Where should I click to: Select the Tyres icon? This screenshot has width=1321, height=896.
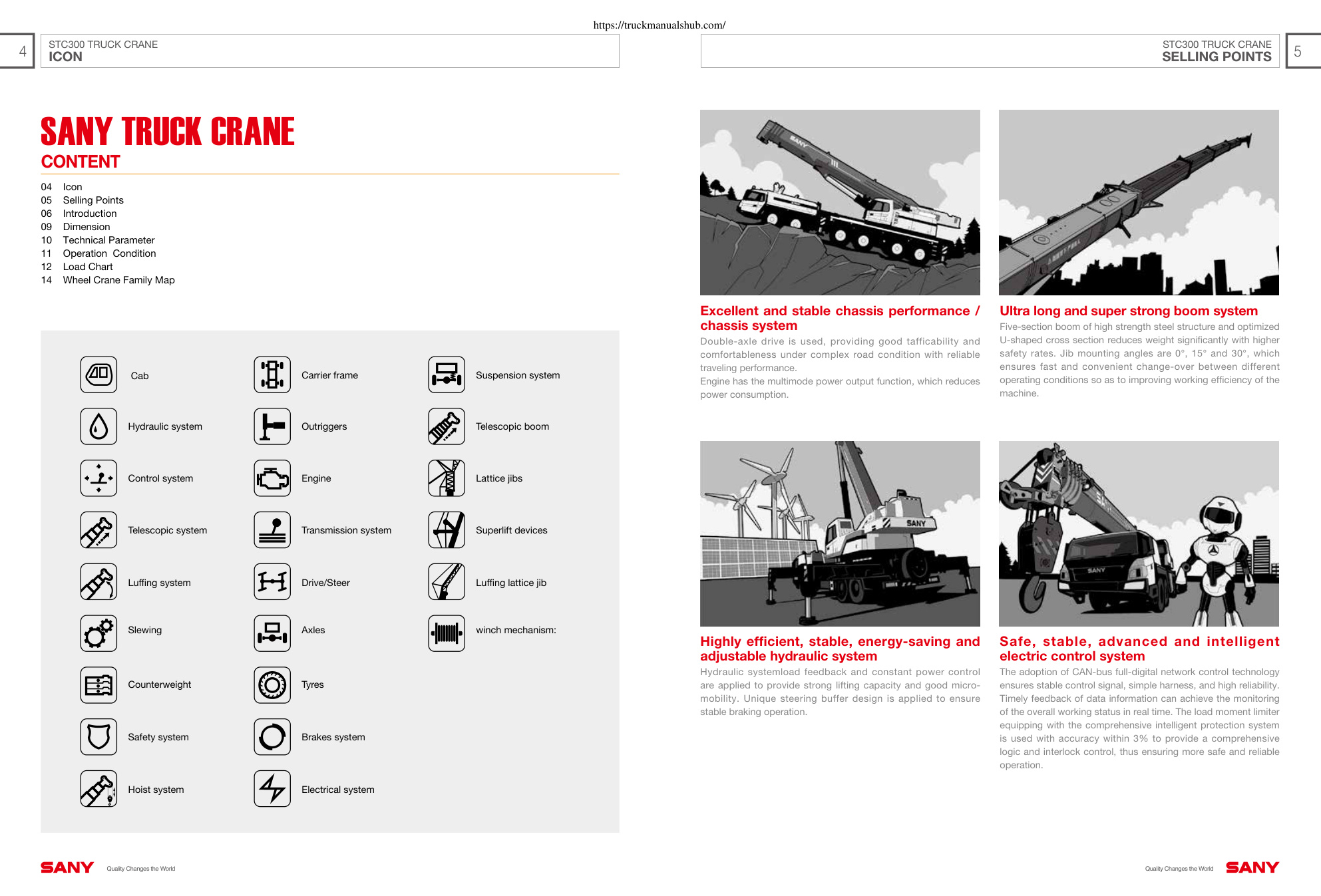(272, 685)
